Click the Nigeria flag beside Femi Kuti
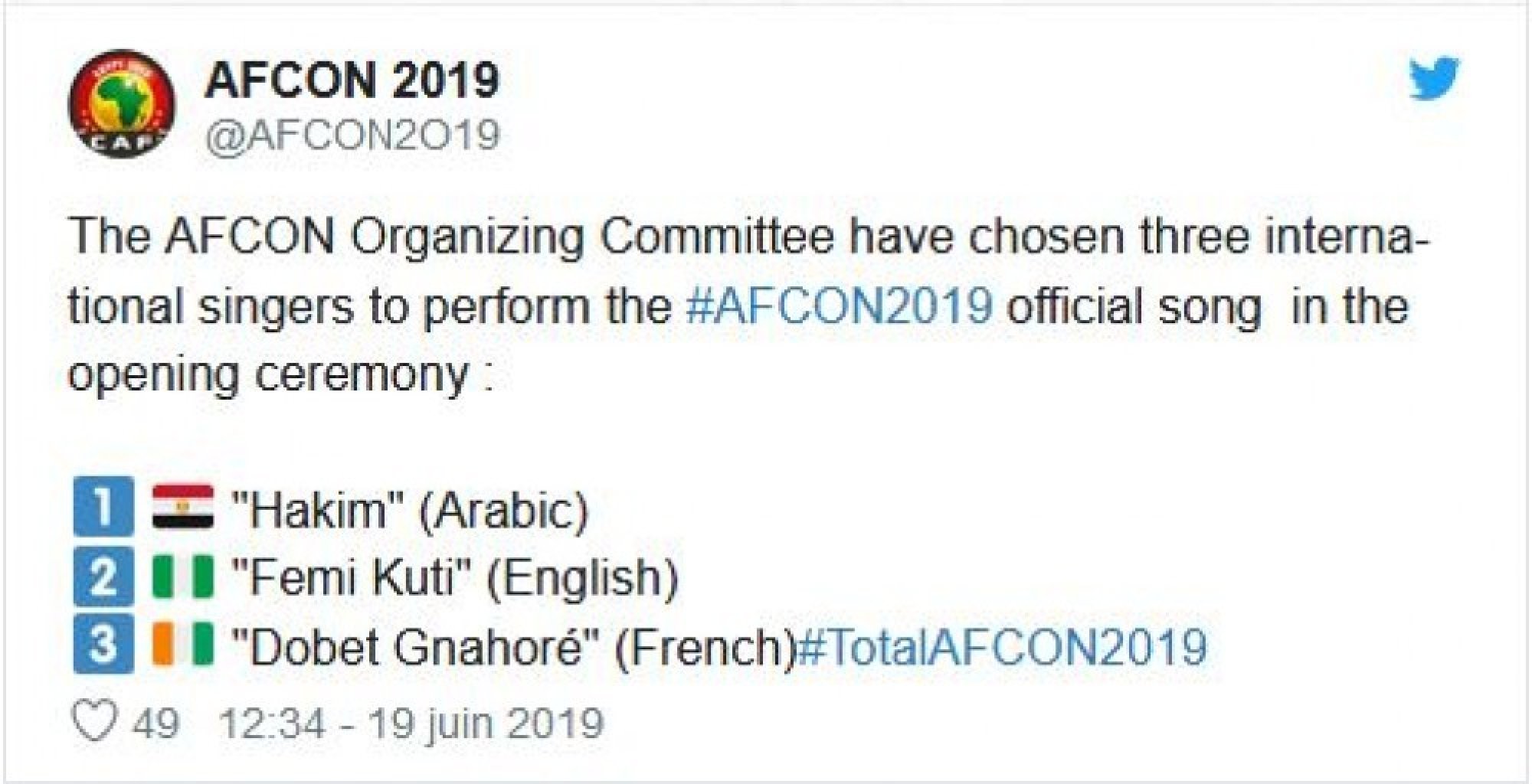This screenshot has height=784, width=1532. coord(183,577)
